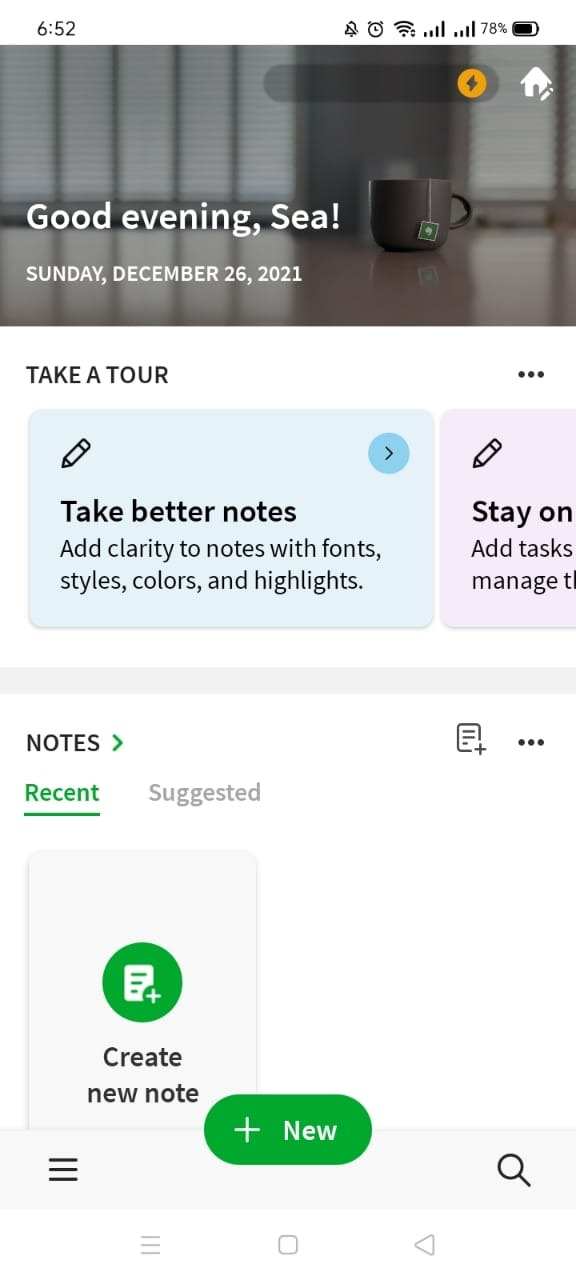Switch to the Suggested tab
The height and width of the screenshot is (1280, 576).
(204, 793)
